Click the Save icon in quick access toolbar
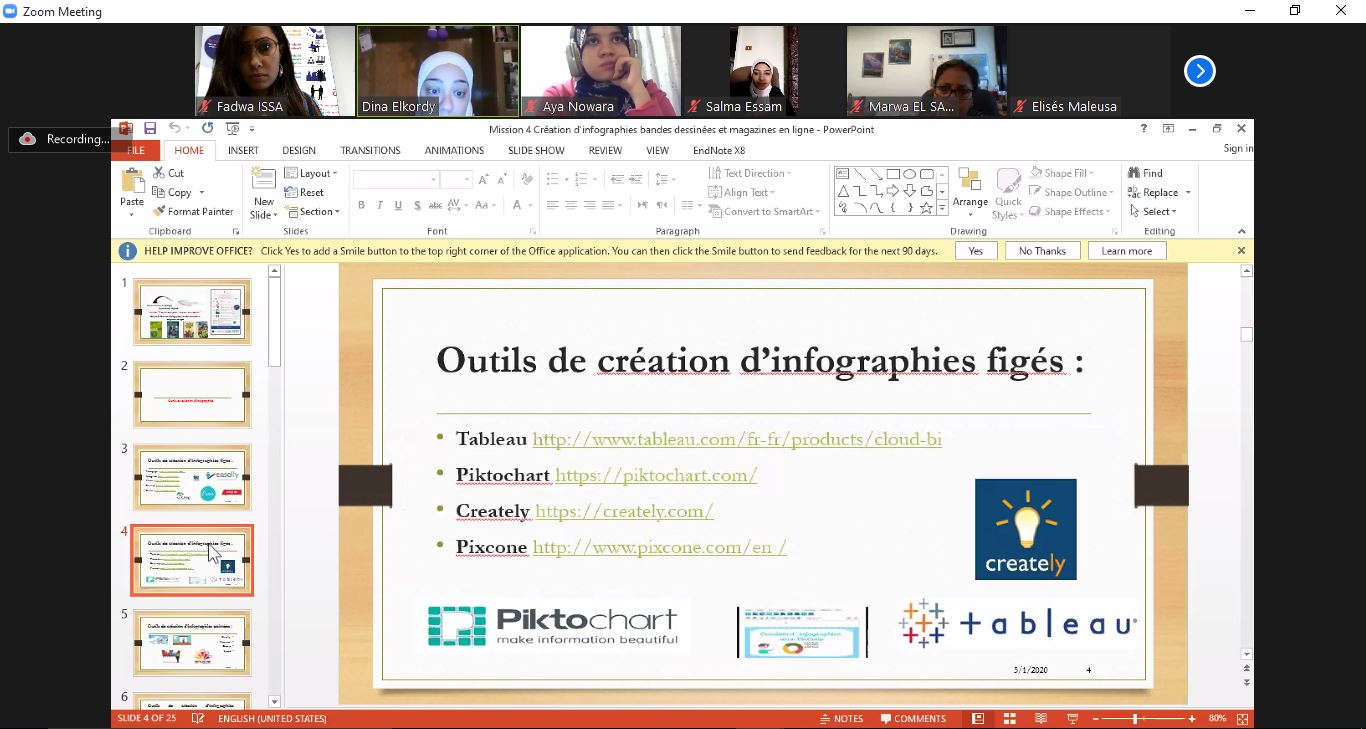 150,128
